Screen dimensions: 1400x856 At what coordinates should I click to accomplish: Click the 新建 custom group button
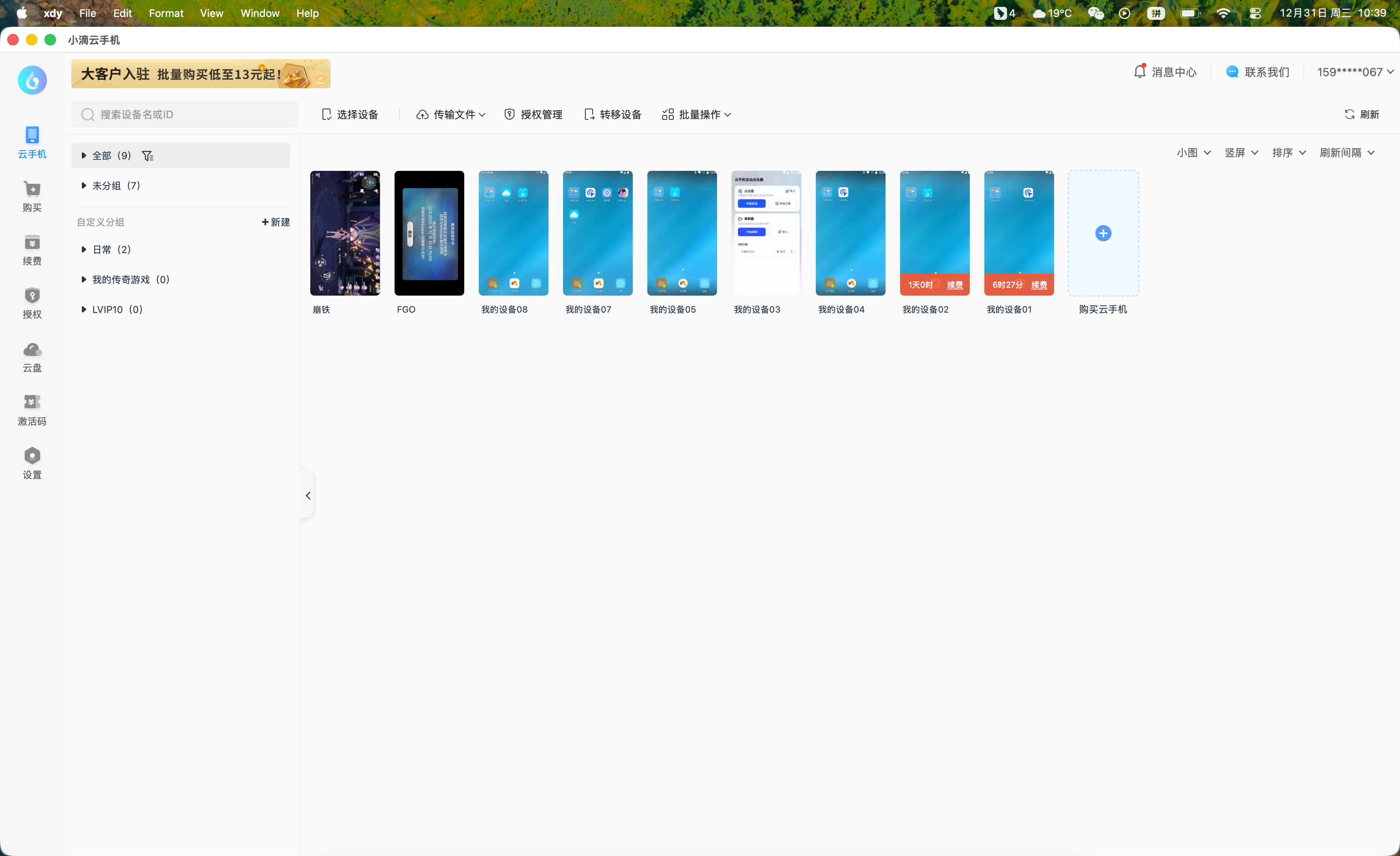click(x=275, y=222)
